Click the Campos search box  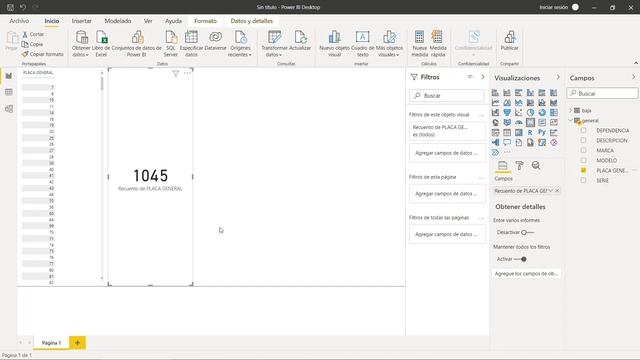(602, 93)
